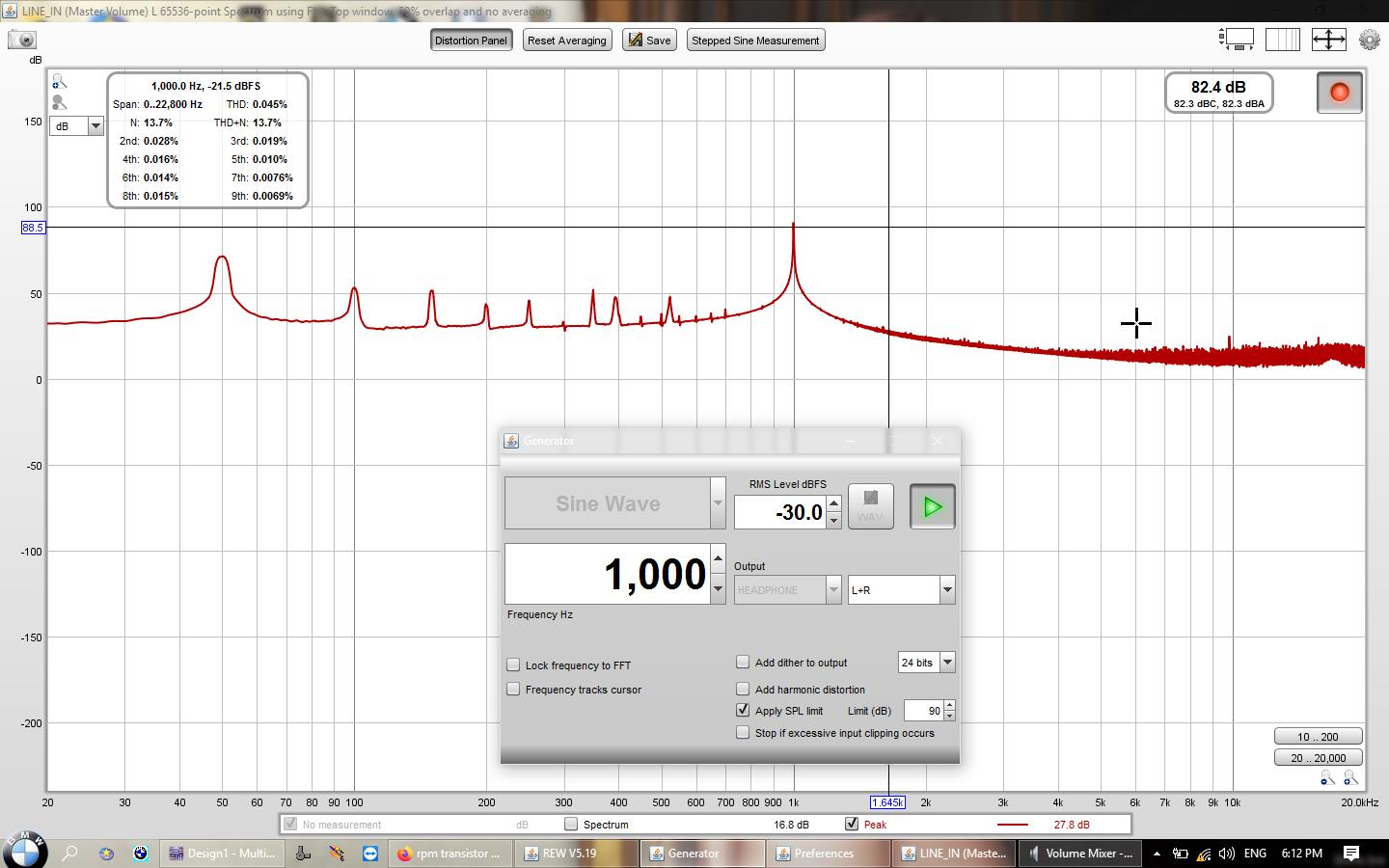Enable Lock frequency to FFT checkbox
The width and height of the screenshot is (1389, 868).
[x=513, y=665]
